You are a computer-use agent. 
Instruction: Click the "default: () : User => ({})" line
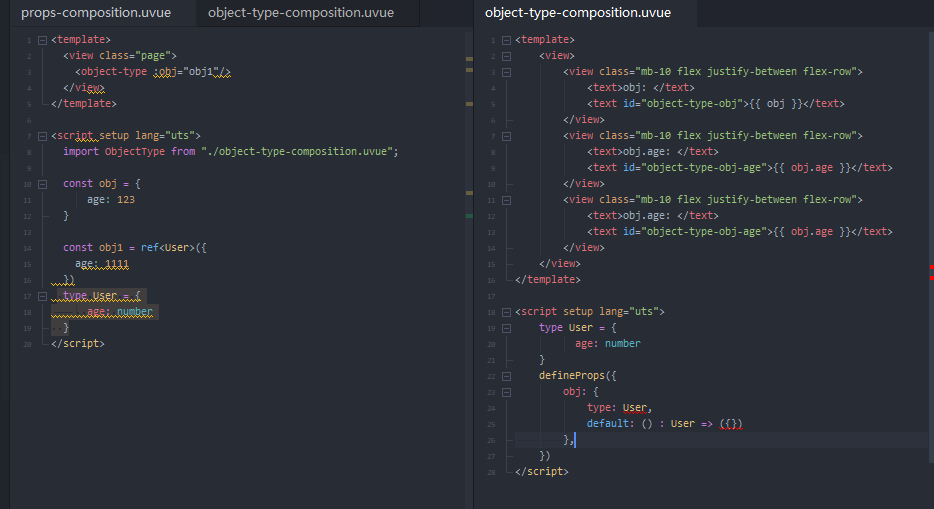(x=665, y=423)
